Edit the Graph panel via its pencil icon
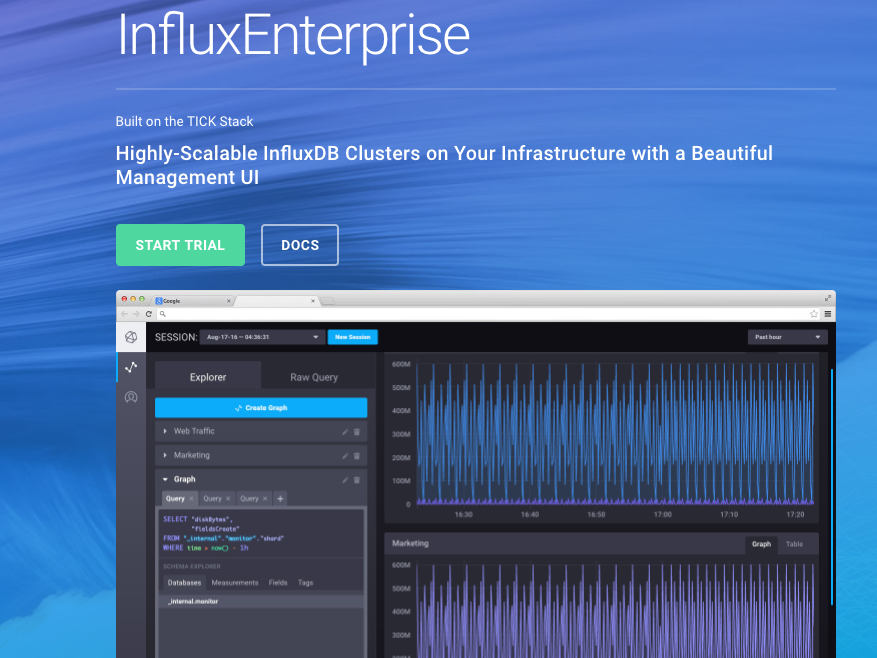The height and width of the screenshot is (658, 877). (345, 480)
